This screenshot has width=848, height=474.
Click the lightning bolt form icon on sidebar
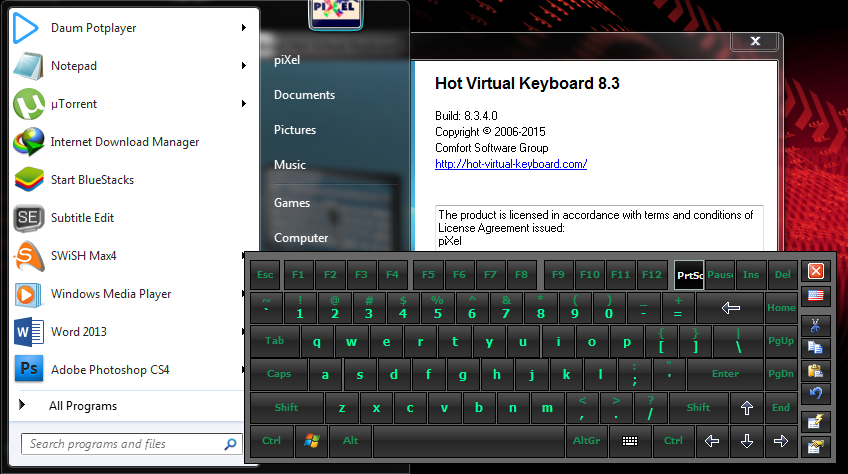(816, 422)
